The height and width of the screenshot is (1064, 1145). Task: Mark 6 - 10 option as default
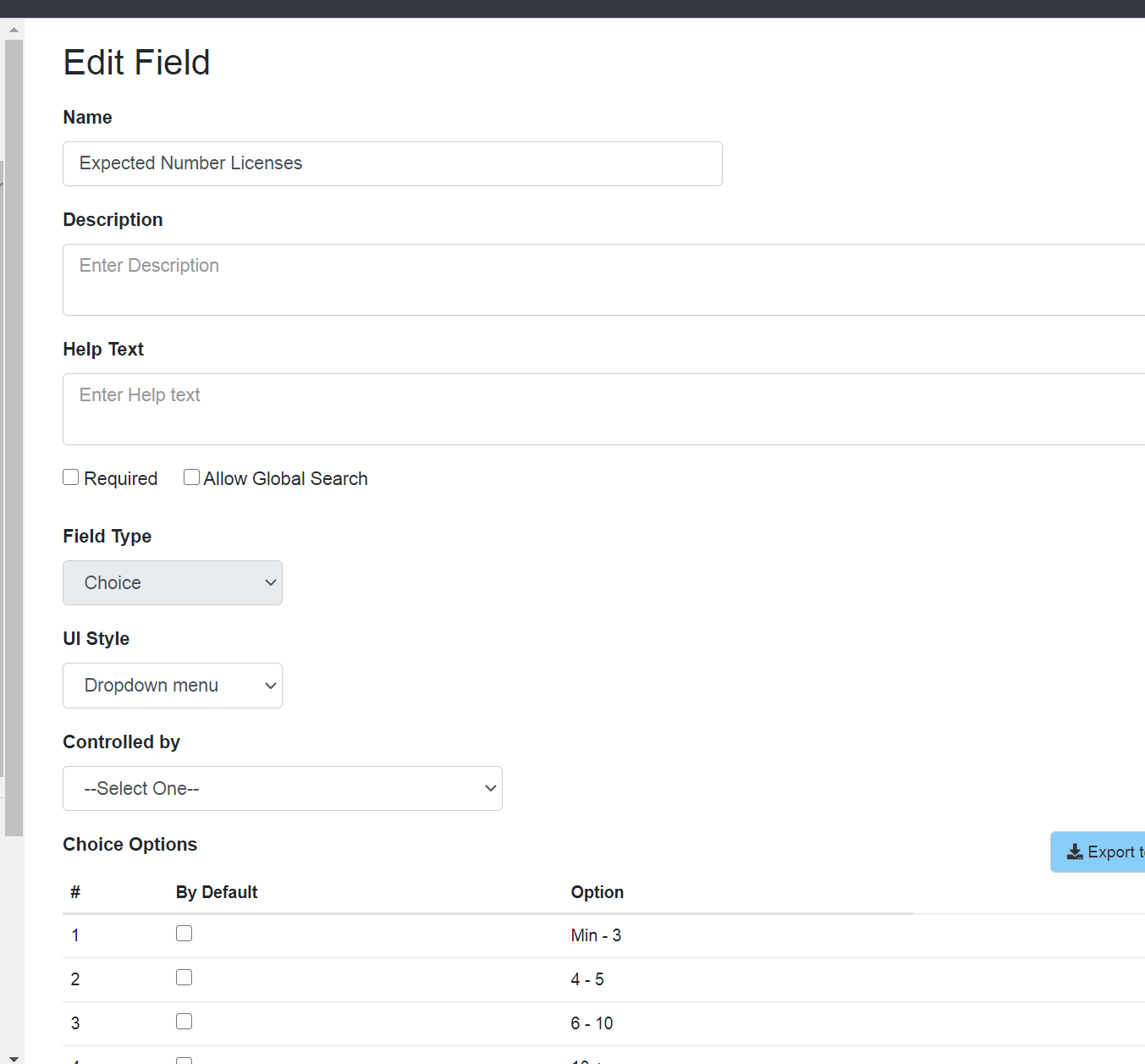tap(184, 1022)
